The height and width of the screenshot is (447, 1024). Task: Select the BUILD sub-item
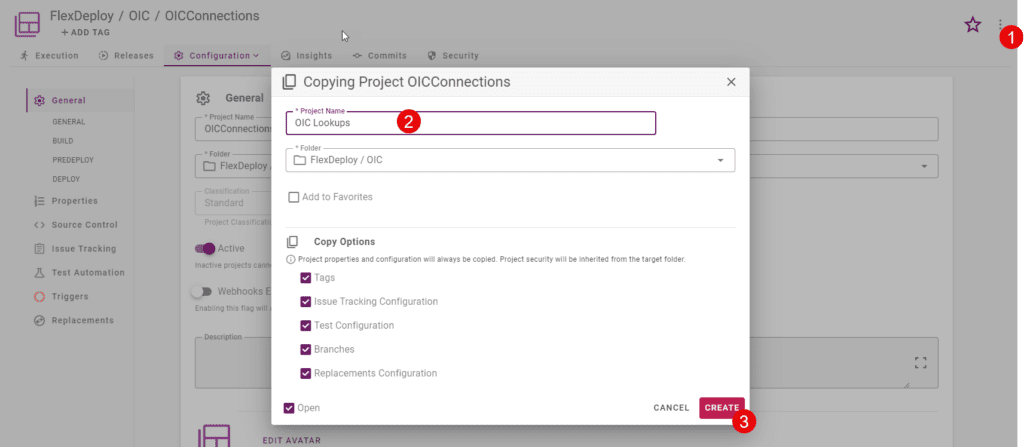tap(63, 141)
